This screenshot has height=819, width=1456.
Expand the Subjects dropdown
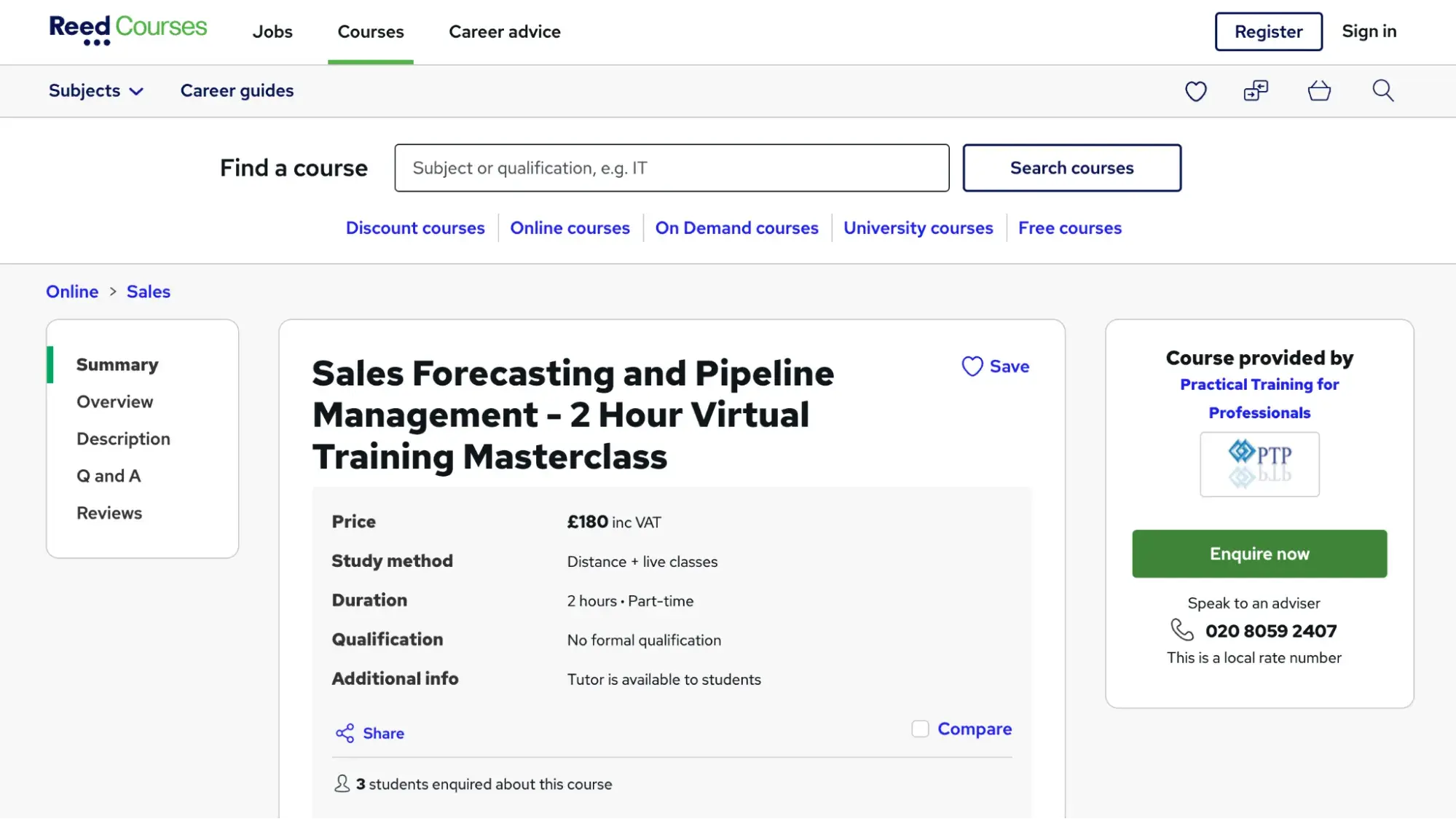pyautogui.click(x=95, y=90)
